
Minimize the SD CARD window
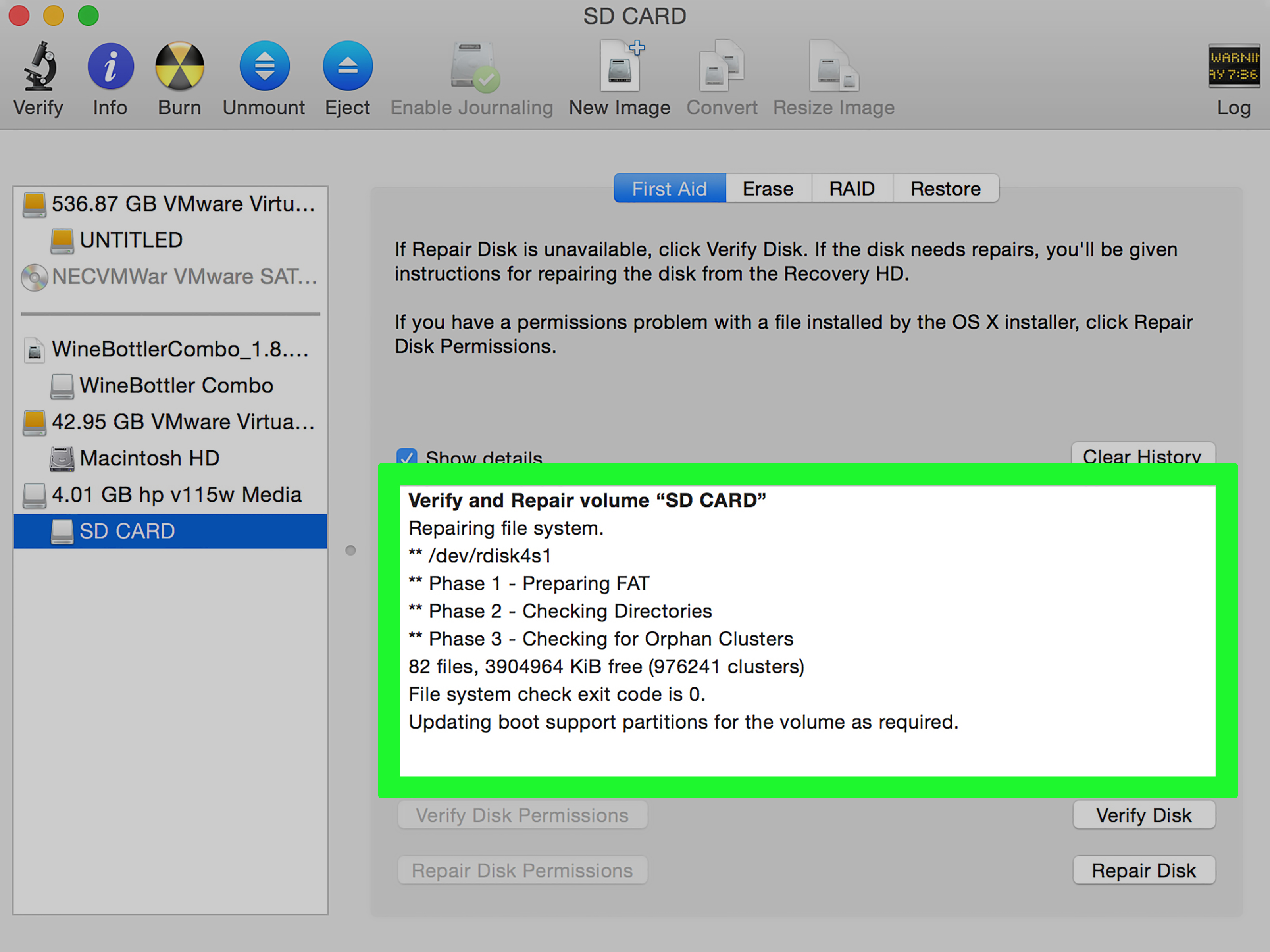[54, 15]
